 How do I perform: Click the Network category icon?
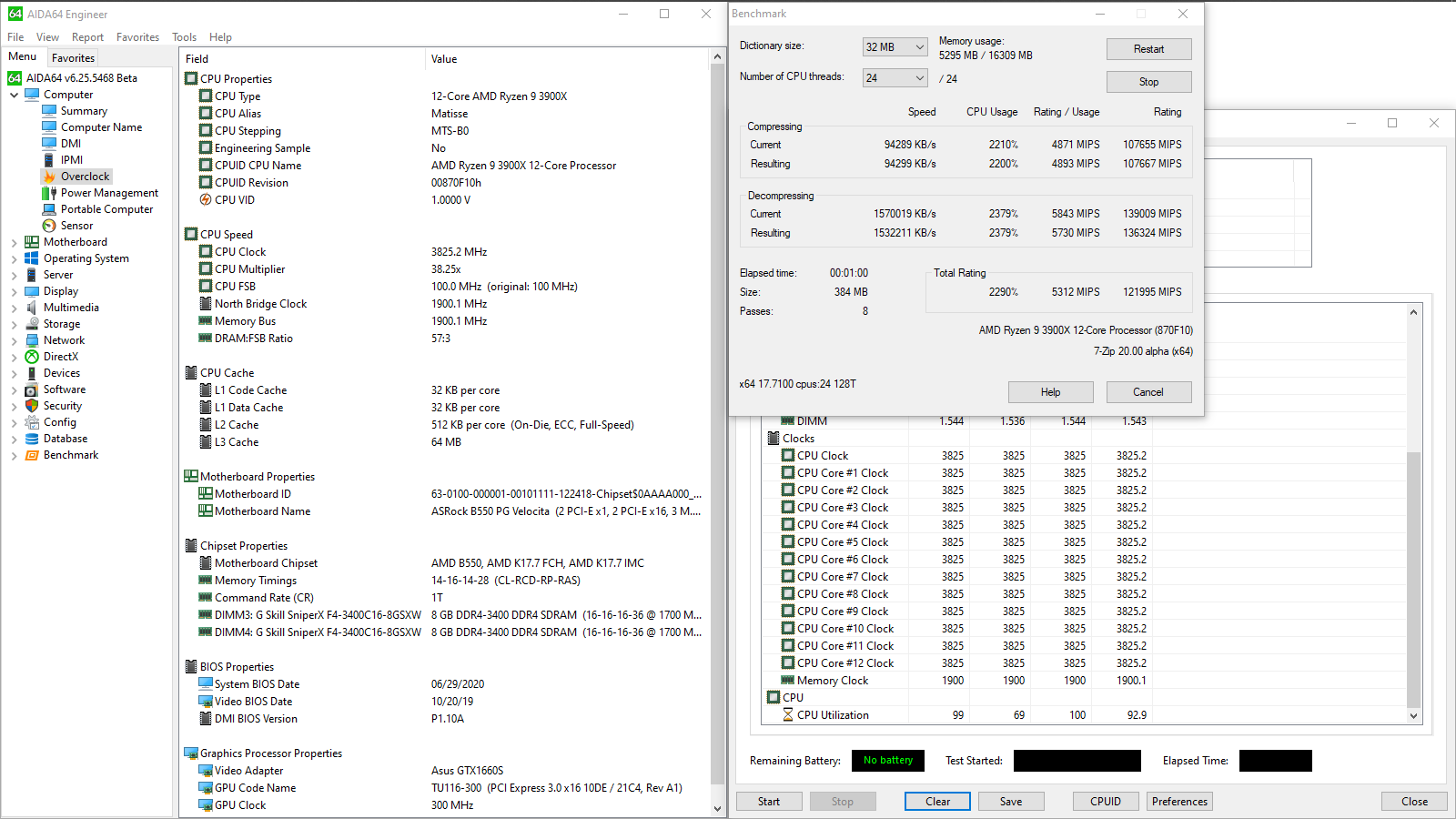(x=32, y=340)
